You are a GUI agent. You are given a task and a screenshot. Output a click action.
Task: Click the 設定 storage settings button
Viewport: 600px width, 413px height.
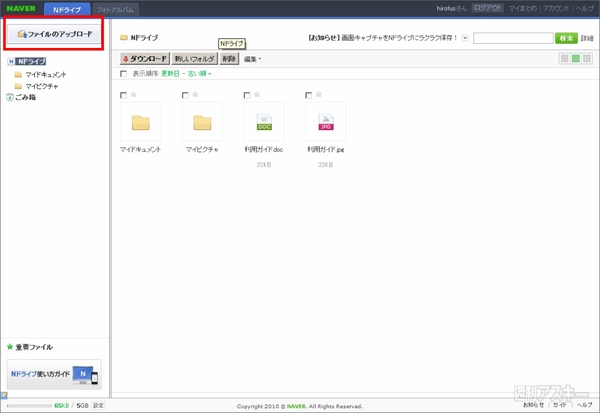[98, 406]
